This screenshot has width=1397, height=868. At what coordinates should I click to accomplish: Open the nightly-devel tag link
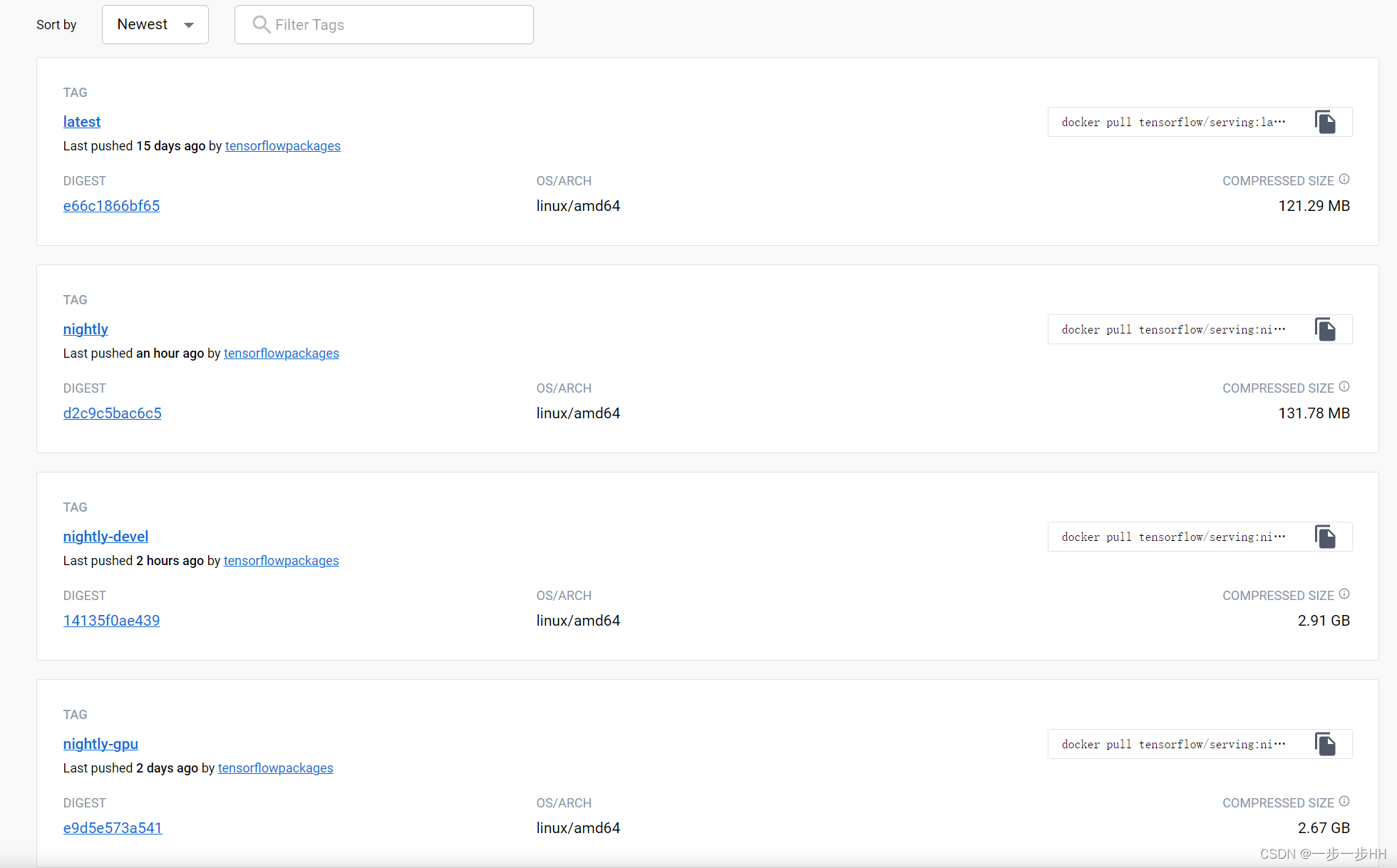tap(105, 537)
